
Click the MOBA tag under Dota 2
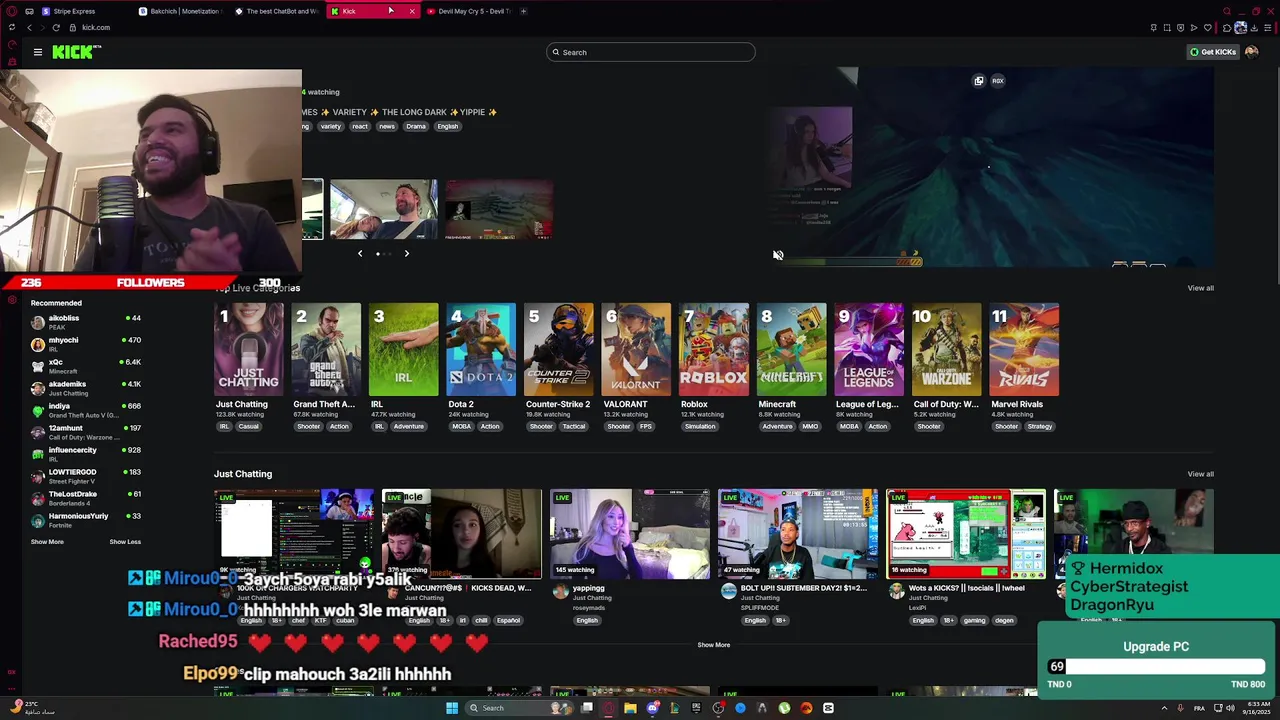coord(461,427)
